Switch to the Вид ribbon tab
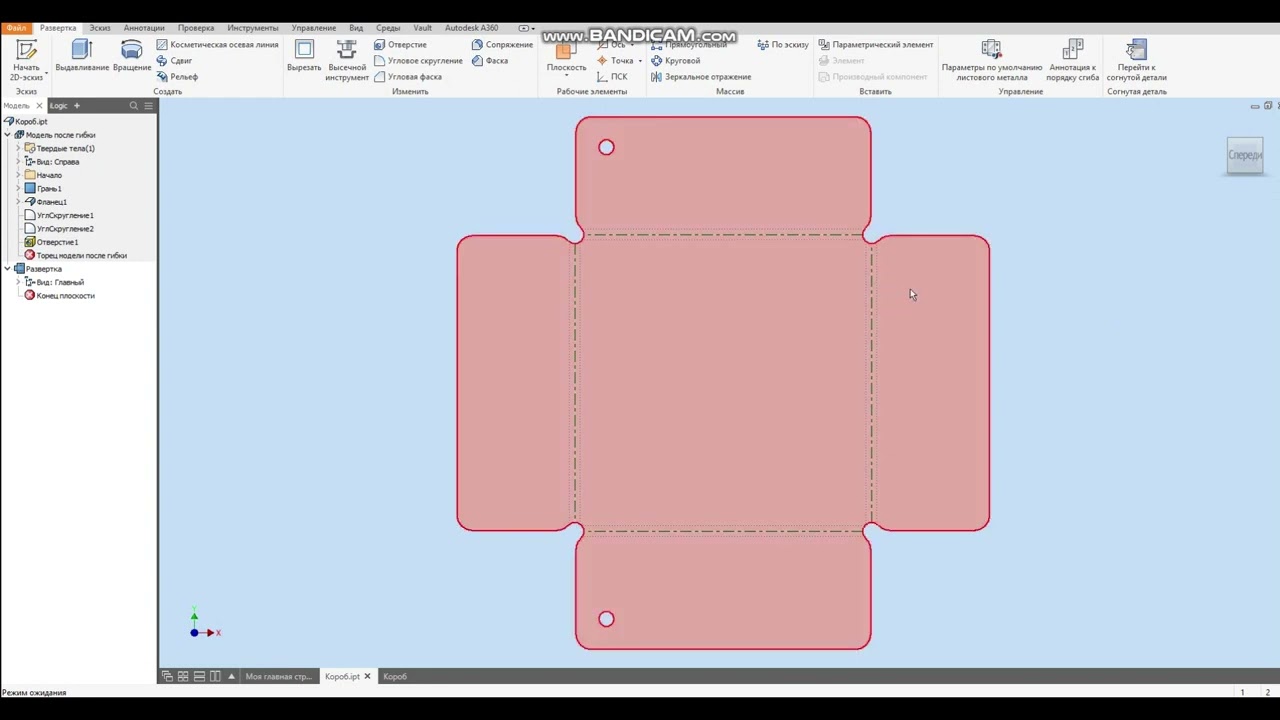The height and width of the screenshot is (720, 1280). [356, 28]
